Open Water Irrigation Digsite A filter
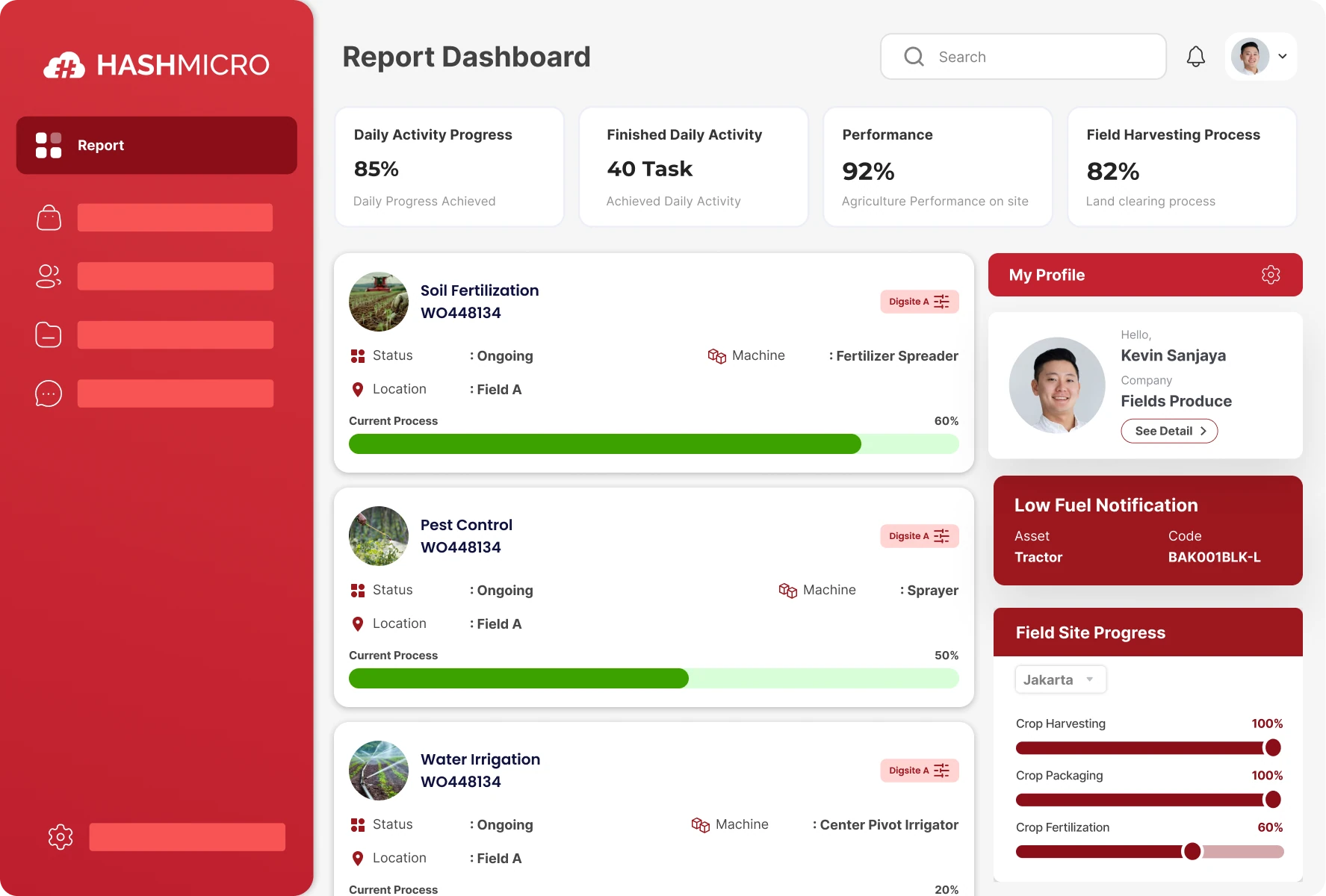The height and width of the screenshot is (896, 1326). point(919,771)
